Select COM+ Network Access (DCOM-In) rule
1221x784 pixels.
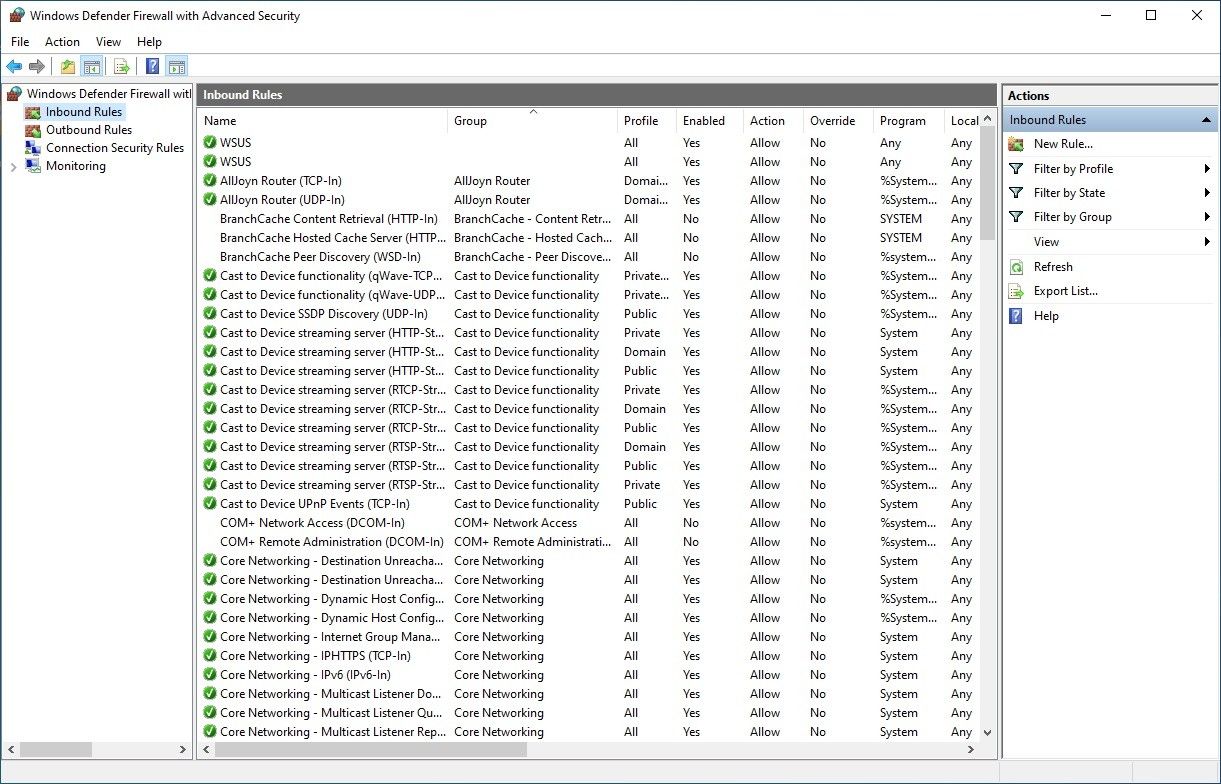(590, 523)
